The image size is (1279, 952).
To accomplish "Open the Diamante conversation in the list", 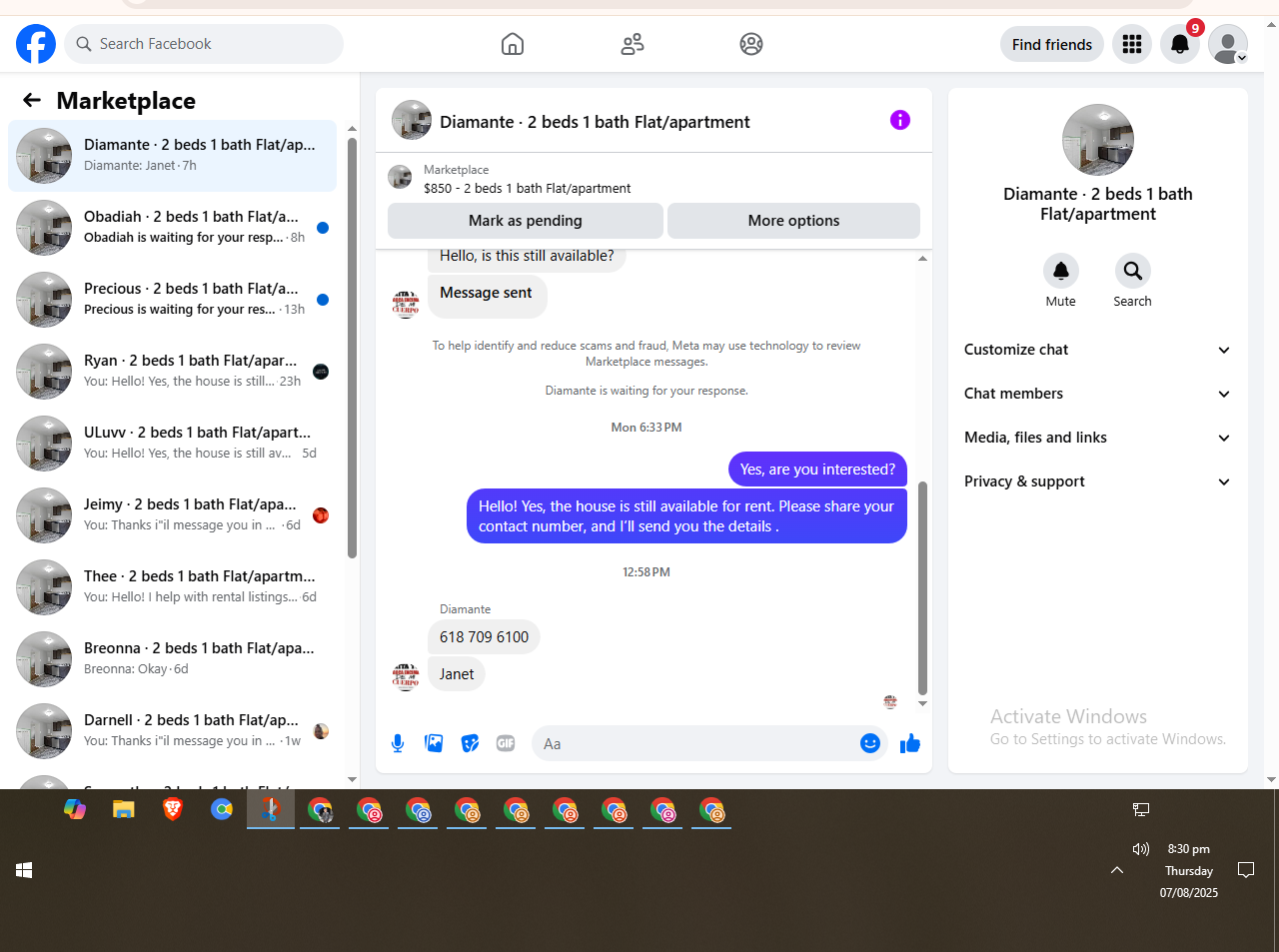I will point(172,156).
